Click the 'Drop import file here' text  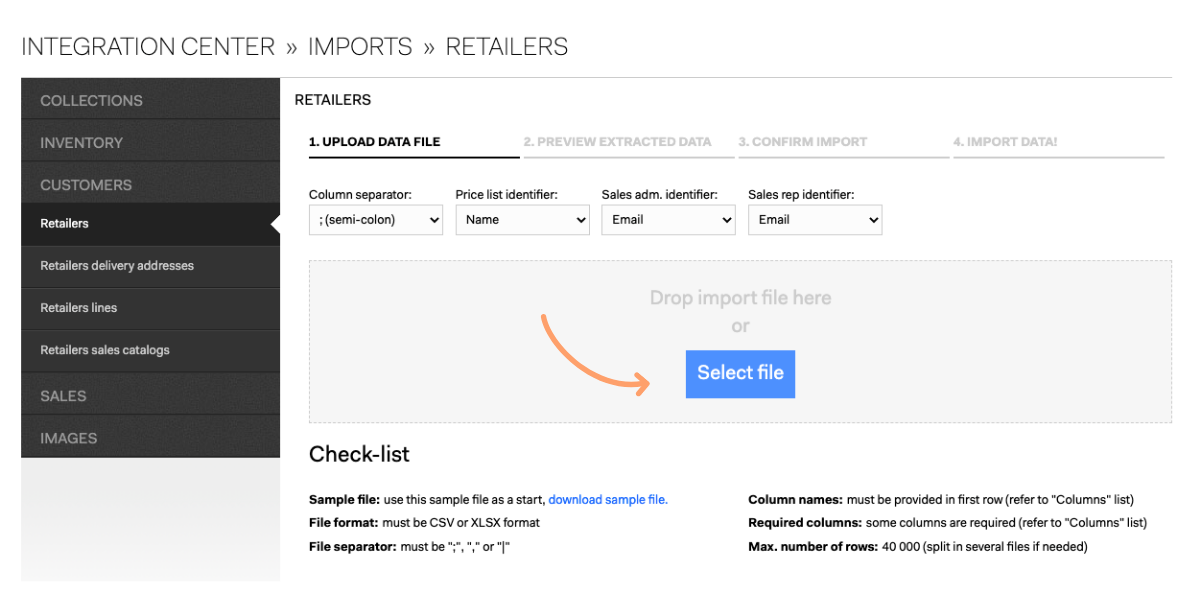tap(740, 298)
